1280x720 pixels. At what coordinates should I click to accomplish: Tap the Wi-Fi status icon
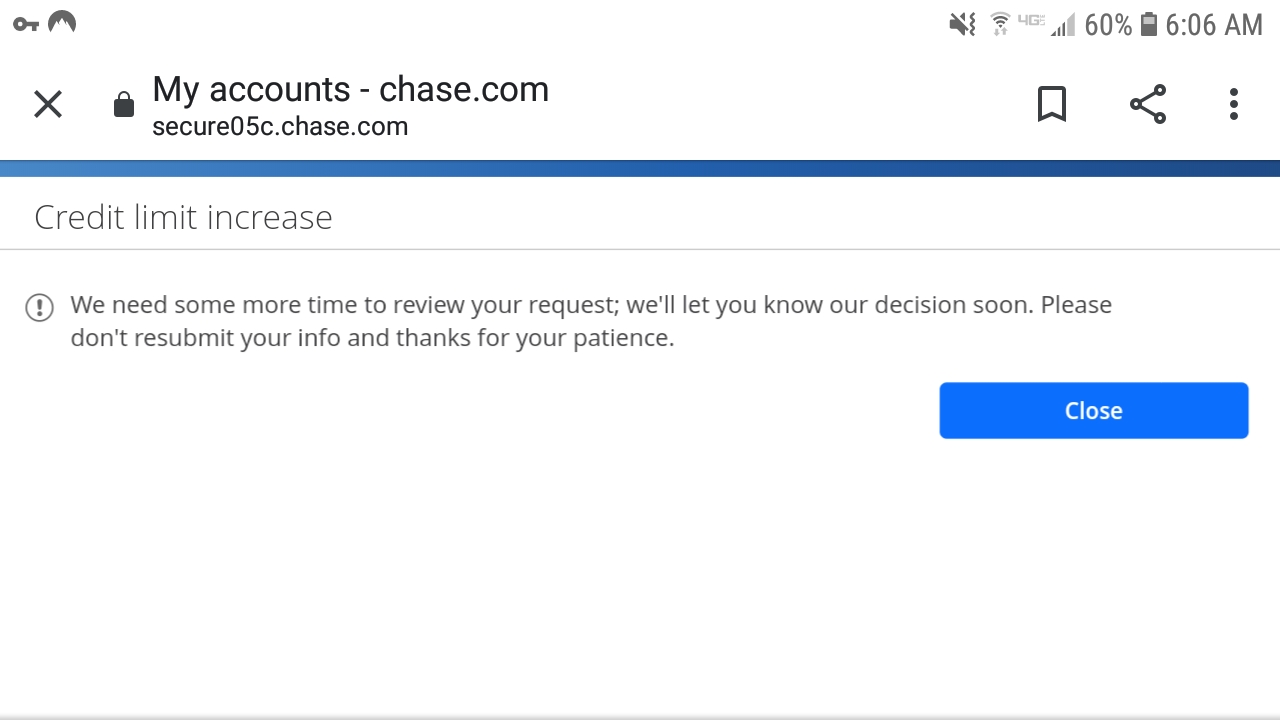pyautogui.click(x=999, y=24)
